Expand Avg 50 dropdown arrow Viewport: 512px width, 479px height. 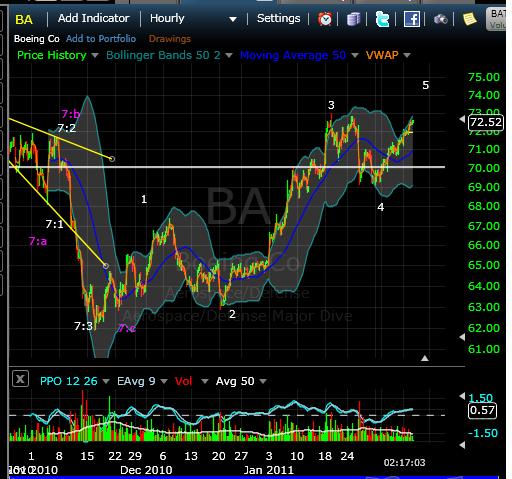point(263,381)
